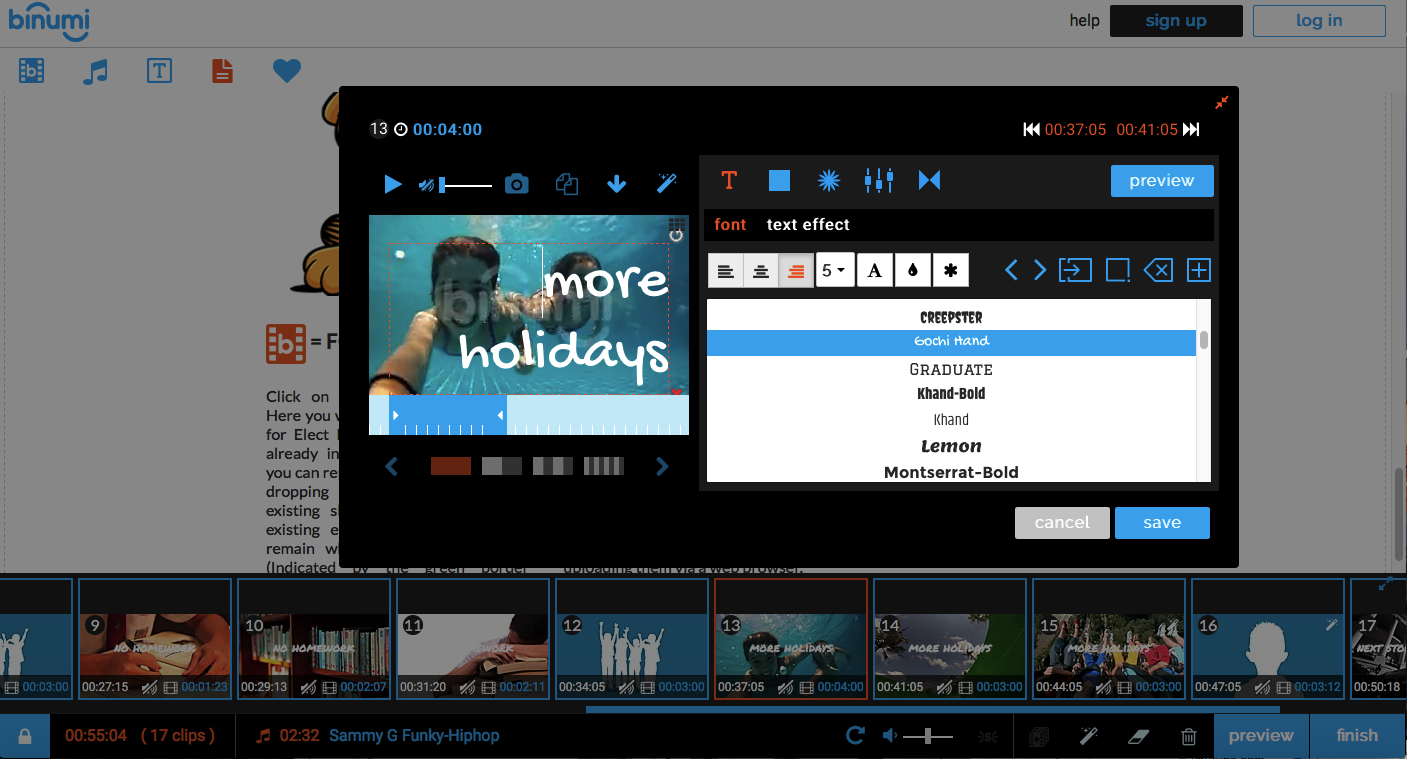The width and height of the screenshot is (1407, 759).
Task: Play the clip in the editor
Action: coord(393,184)
